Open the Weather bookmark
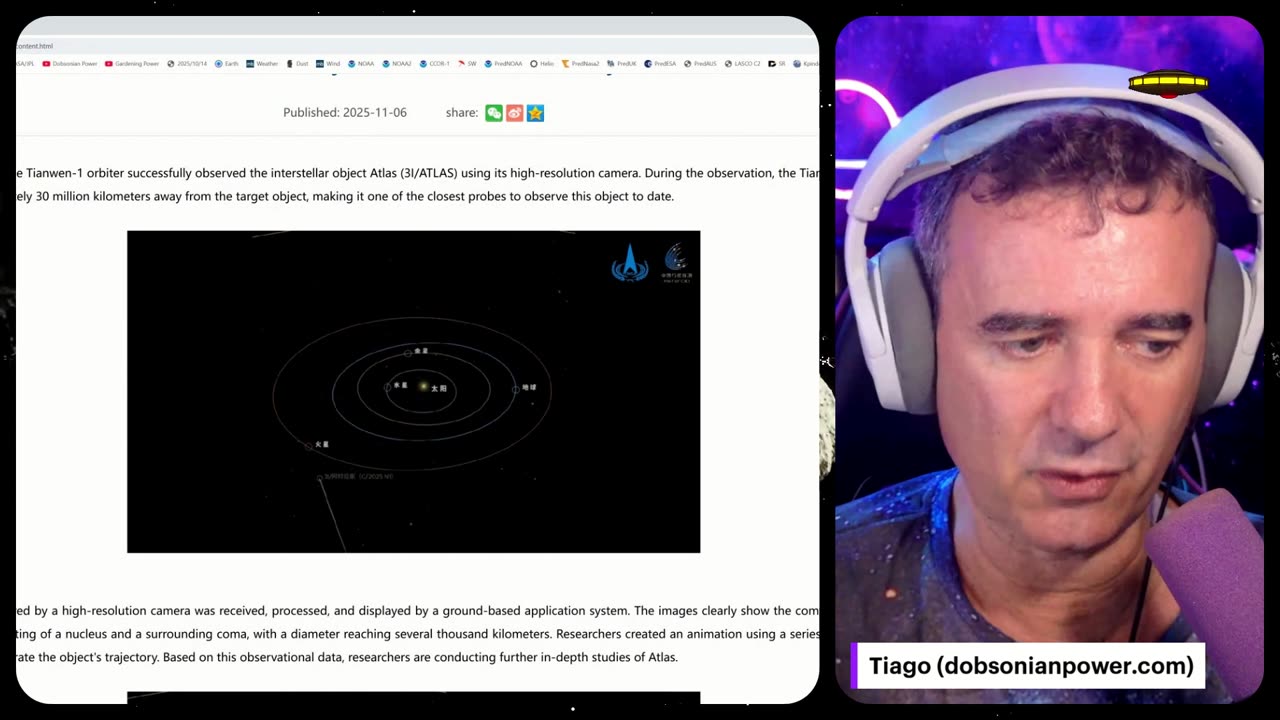 pyautogui.click(x=262, y=64)
